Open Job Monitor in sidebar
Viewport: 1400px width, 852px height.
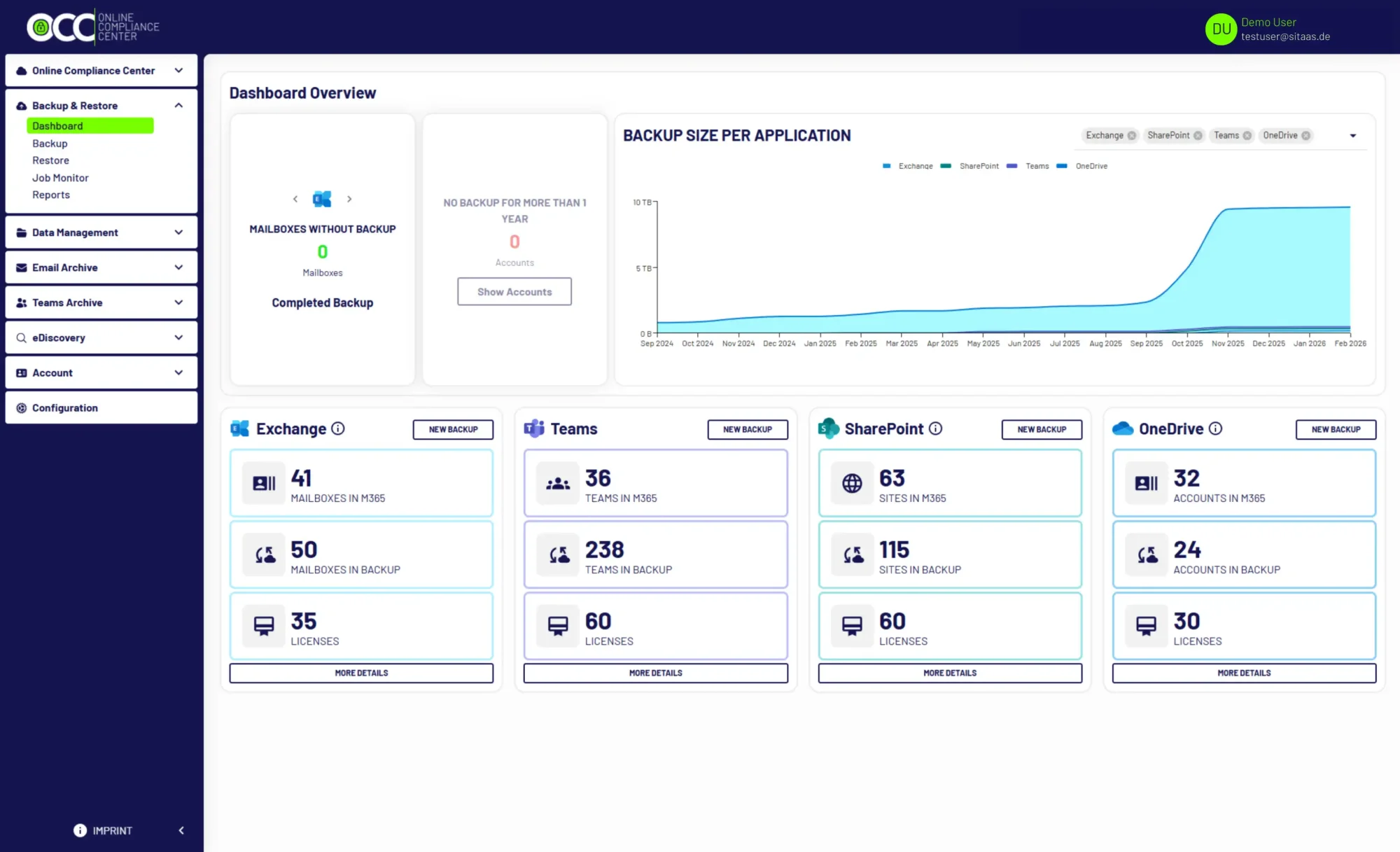(x=60, y=178)
